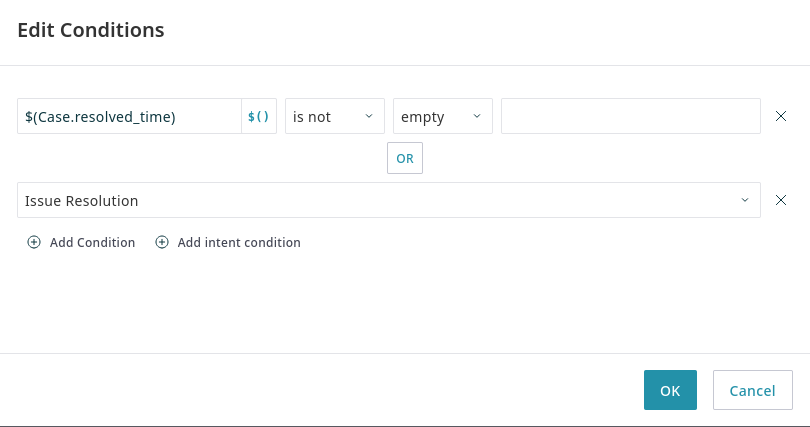This screenshot has height=427, width=810.
Task: Delete the Issue Resolution intent condition
Action: coord(781,200)
